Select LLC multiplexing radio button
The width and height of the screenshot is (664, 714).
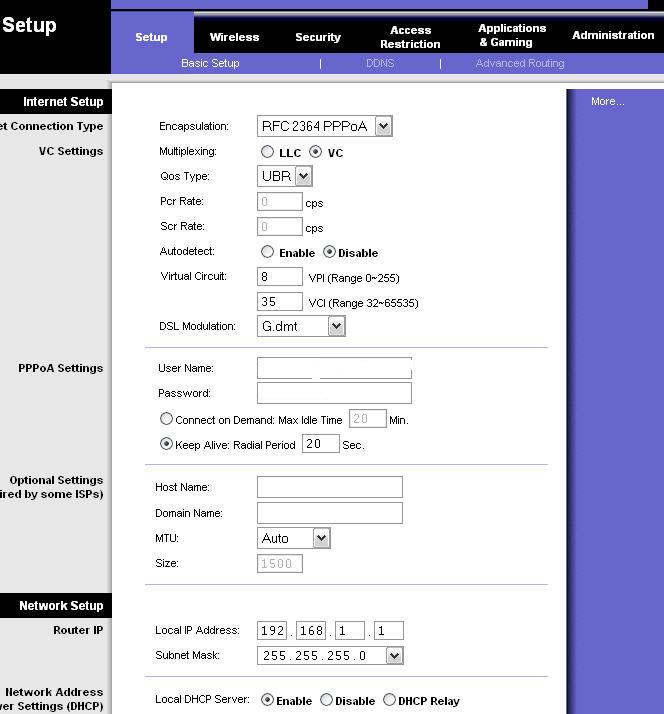267,152
